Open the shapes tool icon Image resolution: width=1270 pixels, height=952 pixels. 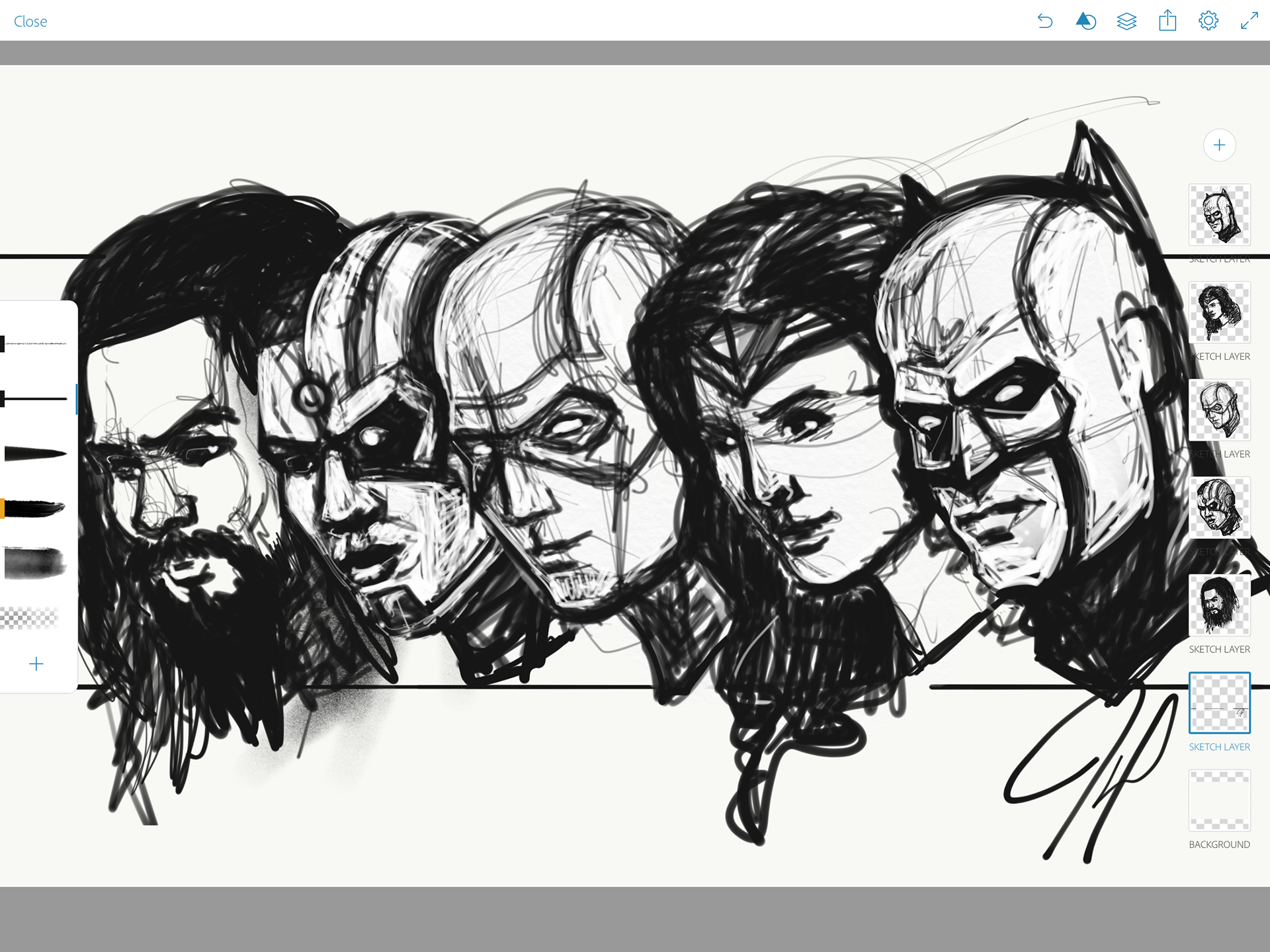coord(1085,21)
